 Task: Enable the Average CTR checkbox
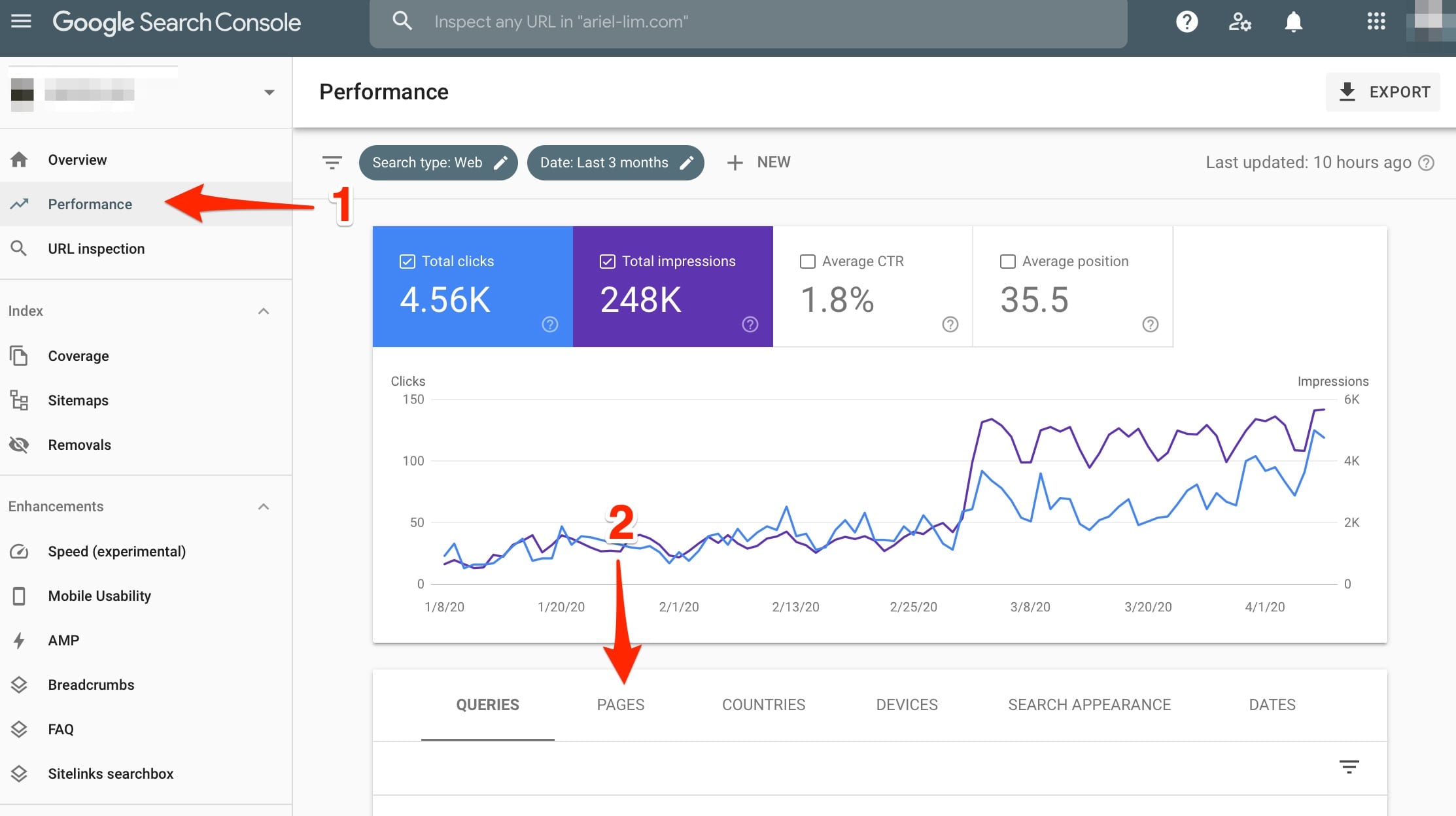tap(808, 262)
